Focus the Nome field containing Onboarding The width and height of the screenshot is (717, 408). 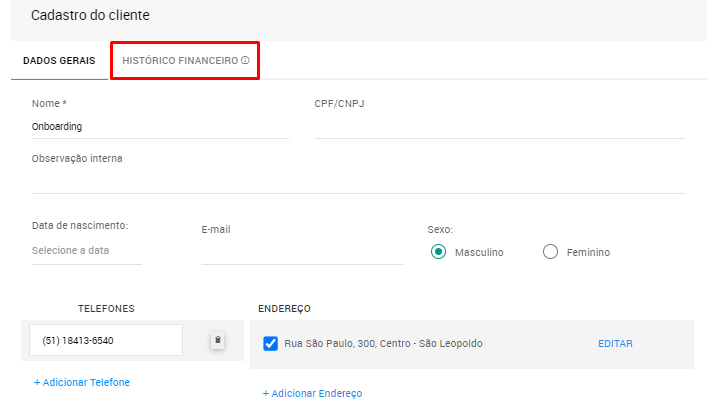click(x=160, y=127)
